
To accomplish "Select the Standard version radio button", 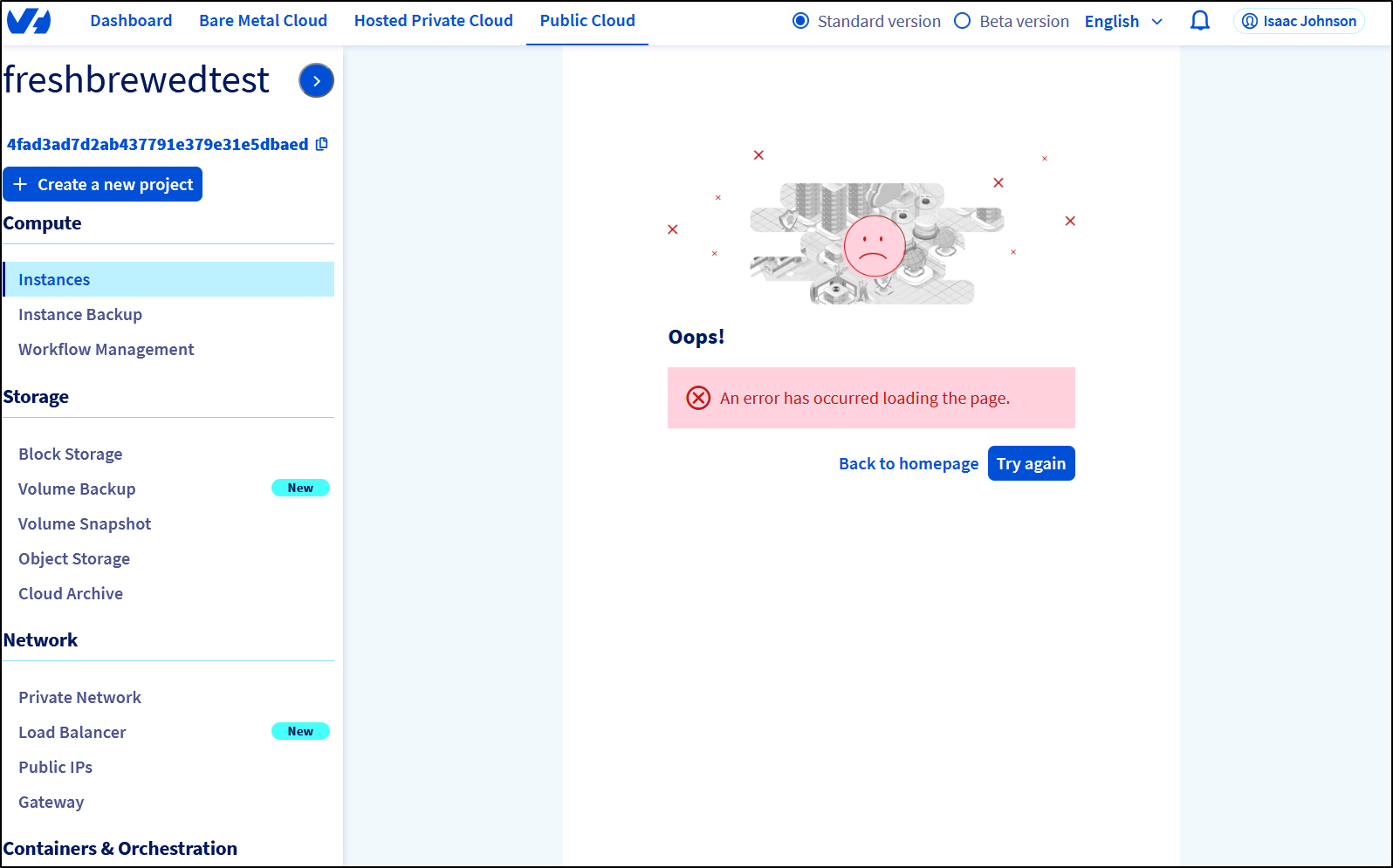I will 800,21.
